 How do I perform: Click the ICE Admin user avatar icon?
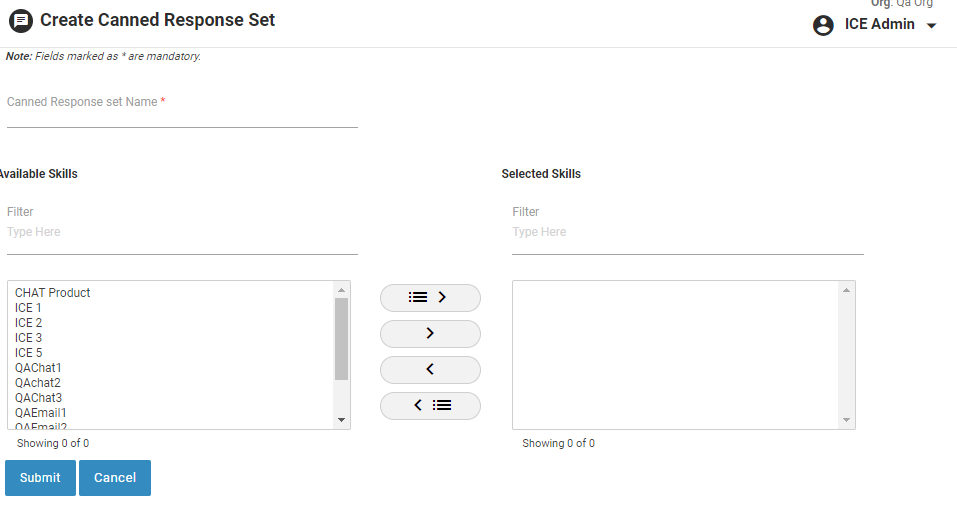pos(824,25)
